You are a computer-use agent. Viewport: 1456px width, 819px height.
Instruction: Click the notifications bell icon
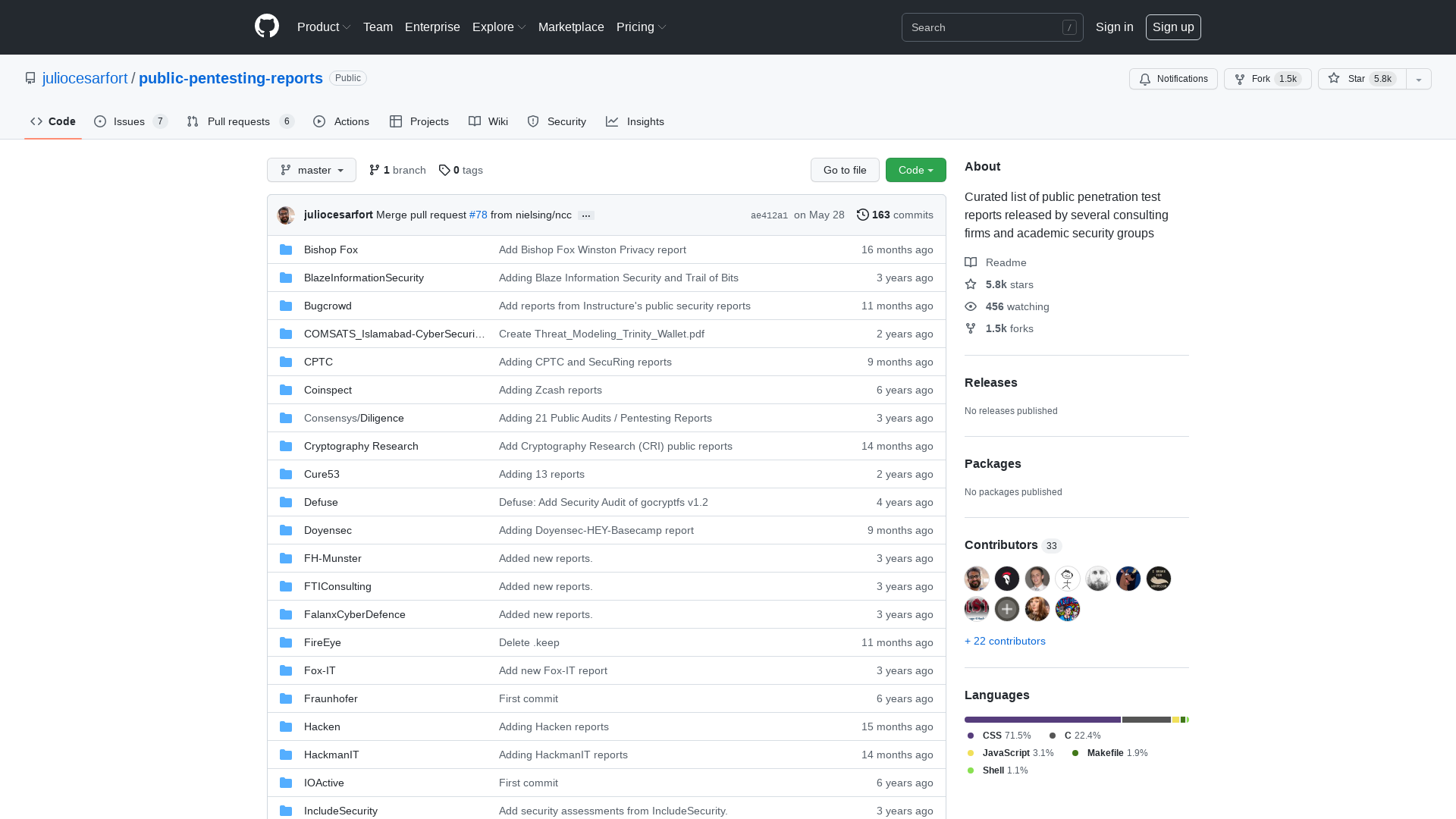pos(1145,79)
